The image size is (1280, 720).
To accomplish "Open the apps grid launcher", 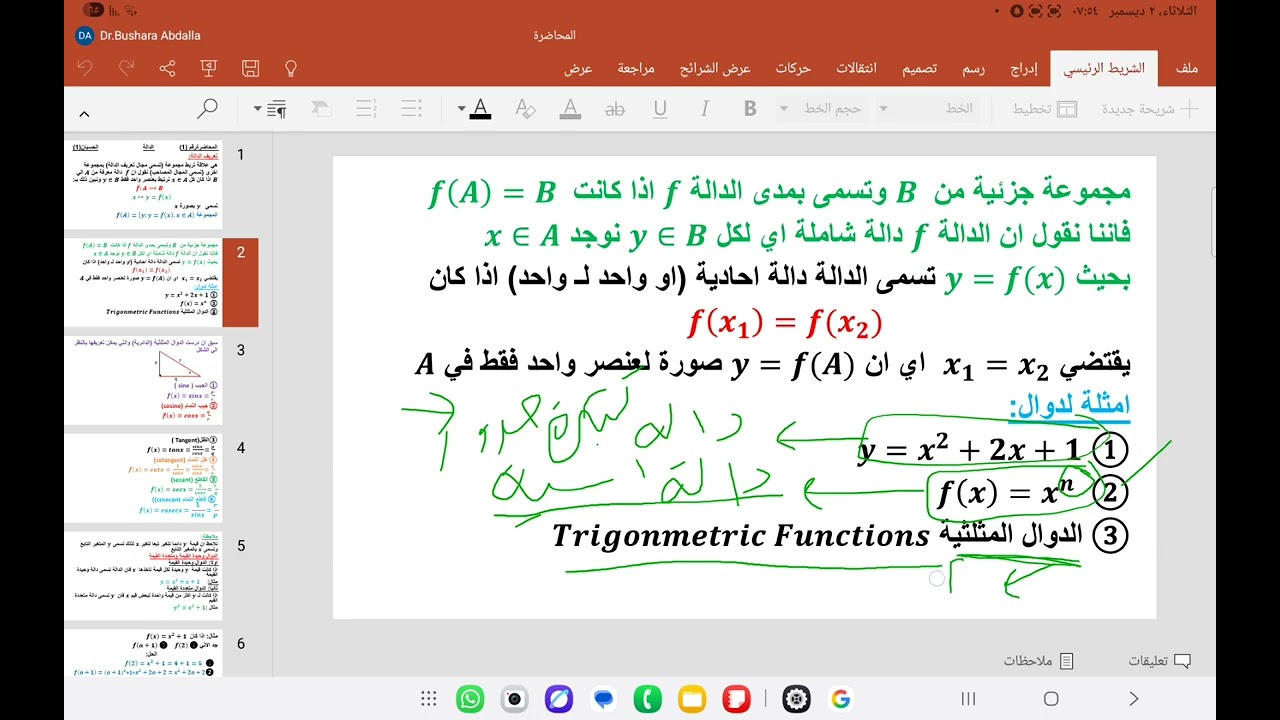I will pyautogui.click(x=429, y=699).
